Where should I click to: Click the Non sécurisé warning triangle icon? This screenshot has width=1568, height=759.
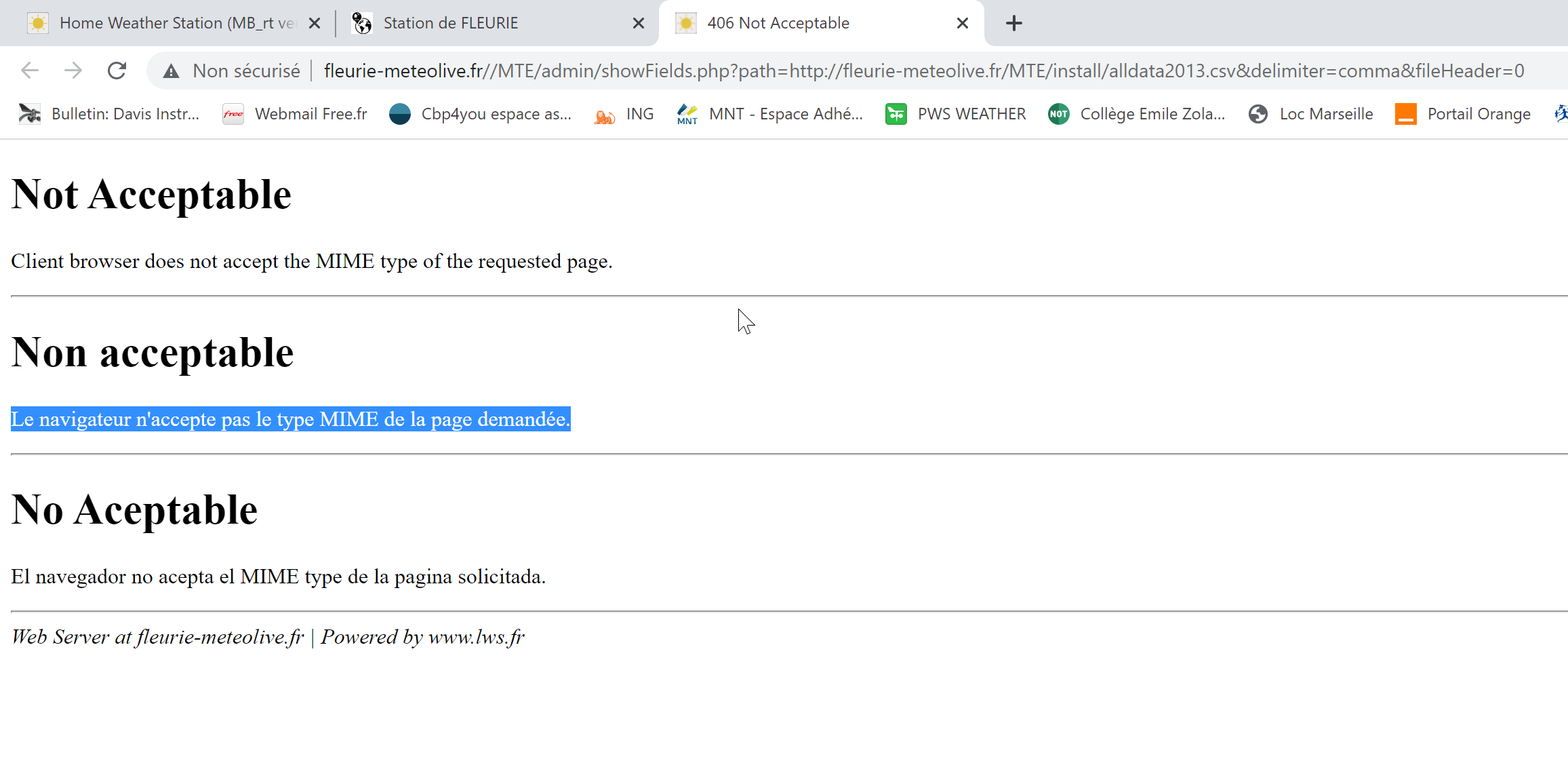171,71
